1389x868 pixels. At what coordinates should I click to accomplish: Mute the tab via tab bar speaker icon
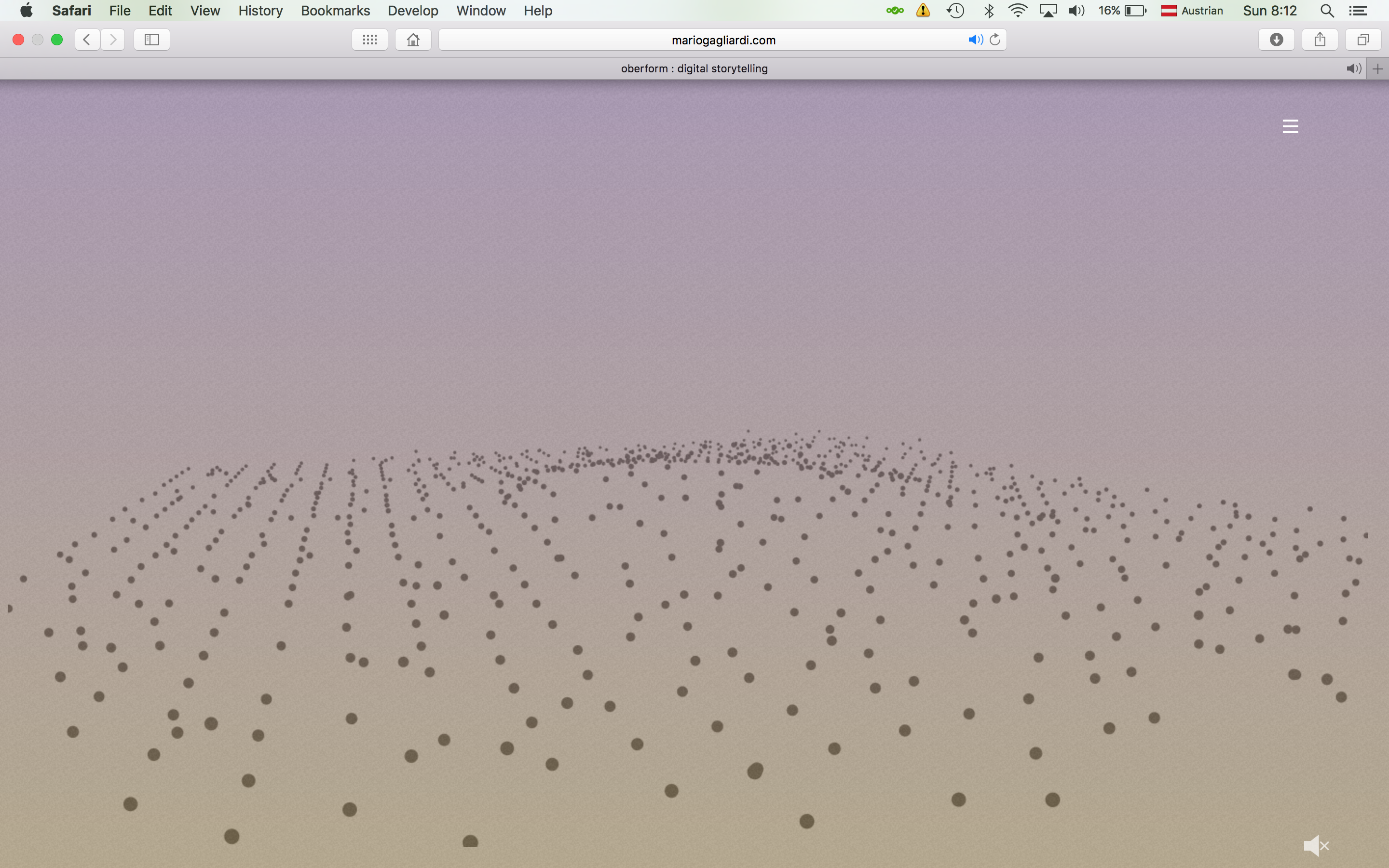[1353, 69]
